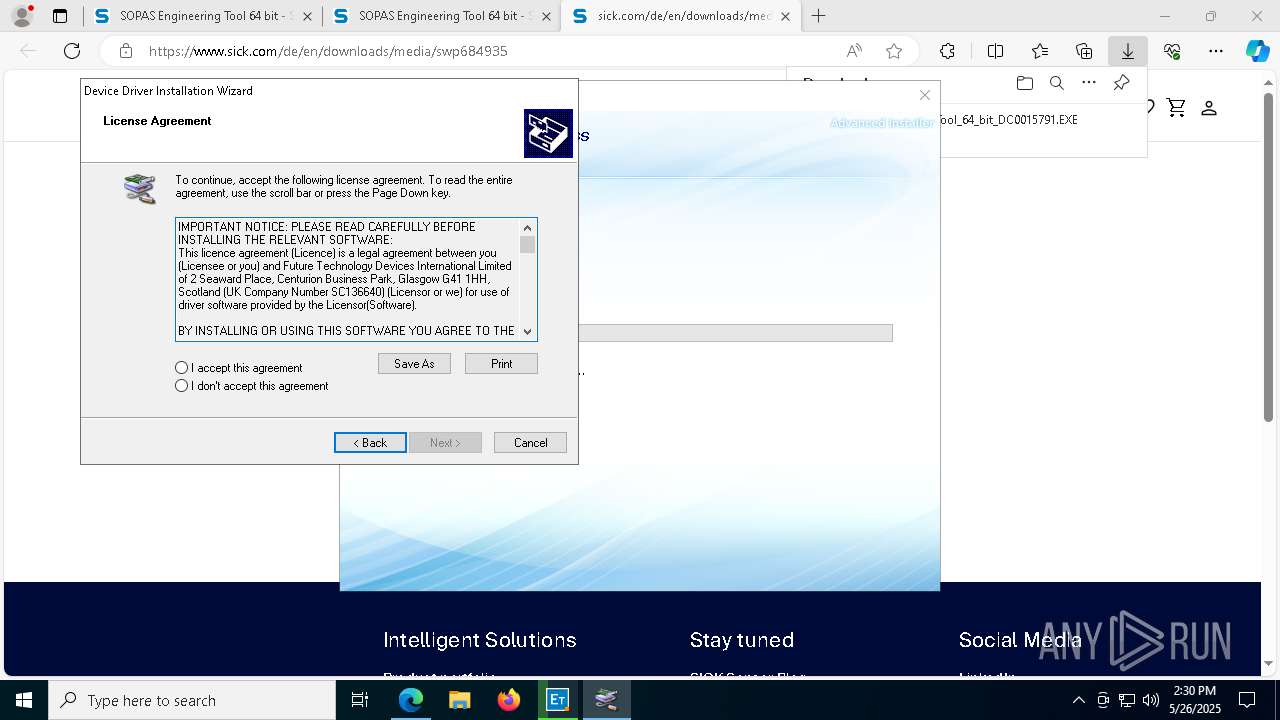
Task: Click Intelligent Solutions footer heading
Action: coord(480,640)
